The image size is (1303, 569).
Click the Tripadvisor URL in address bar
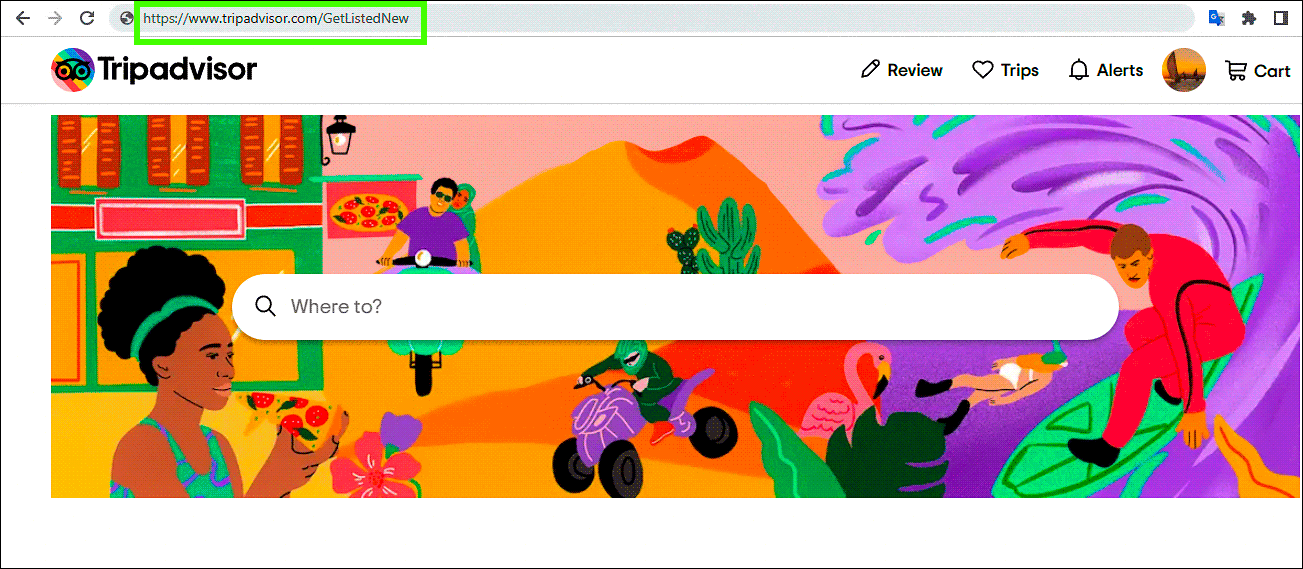[276, 18]
